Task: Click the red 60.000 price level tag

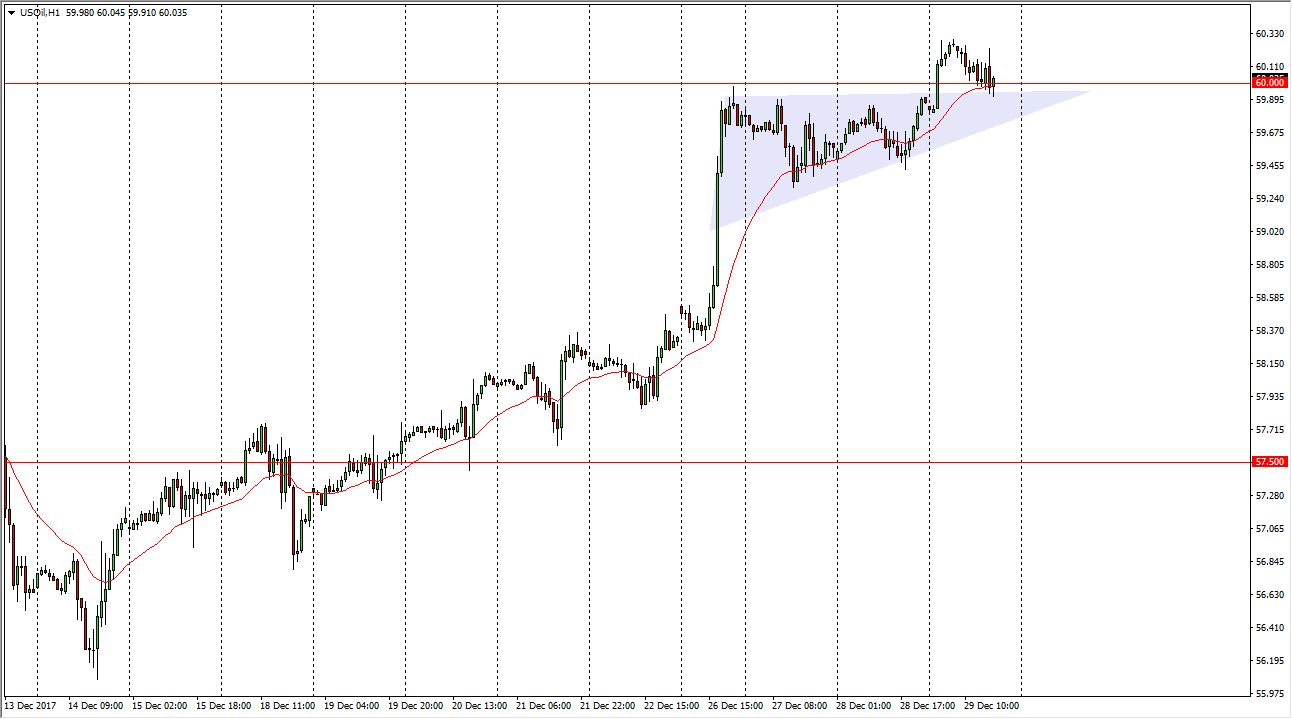Action: pyautogui.click(x=1268, y=84)
